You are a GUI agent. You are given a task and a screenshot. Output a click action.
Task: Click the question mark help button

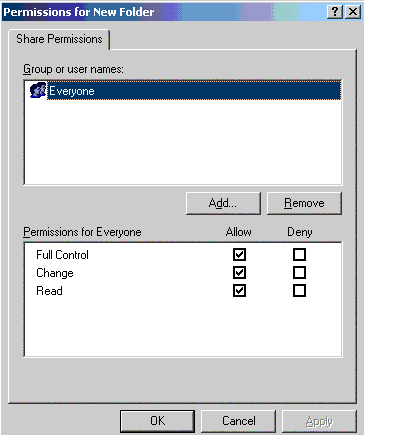pos(335,12)
